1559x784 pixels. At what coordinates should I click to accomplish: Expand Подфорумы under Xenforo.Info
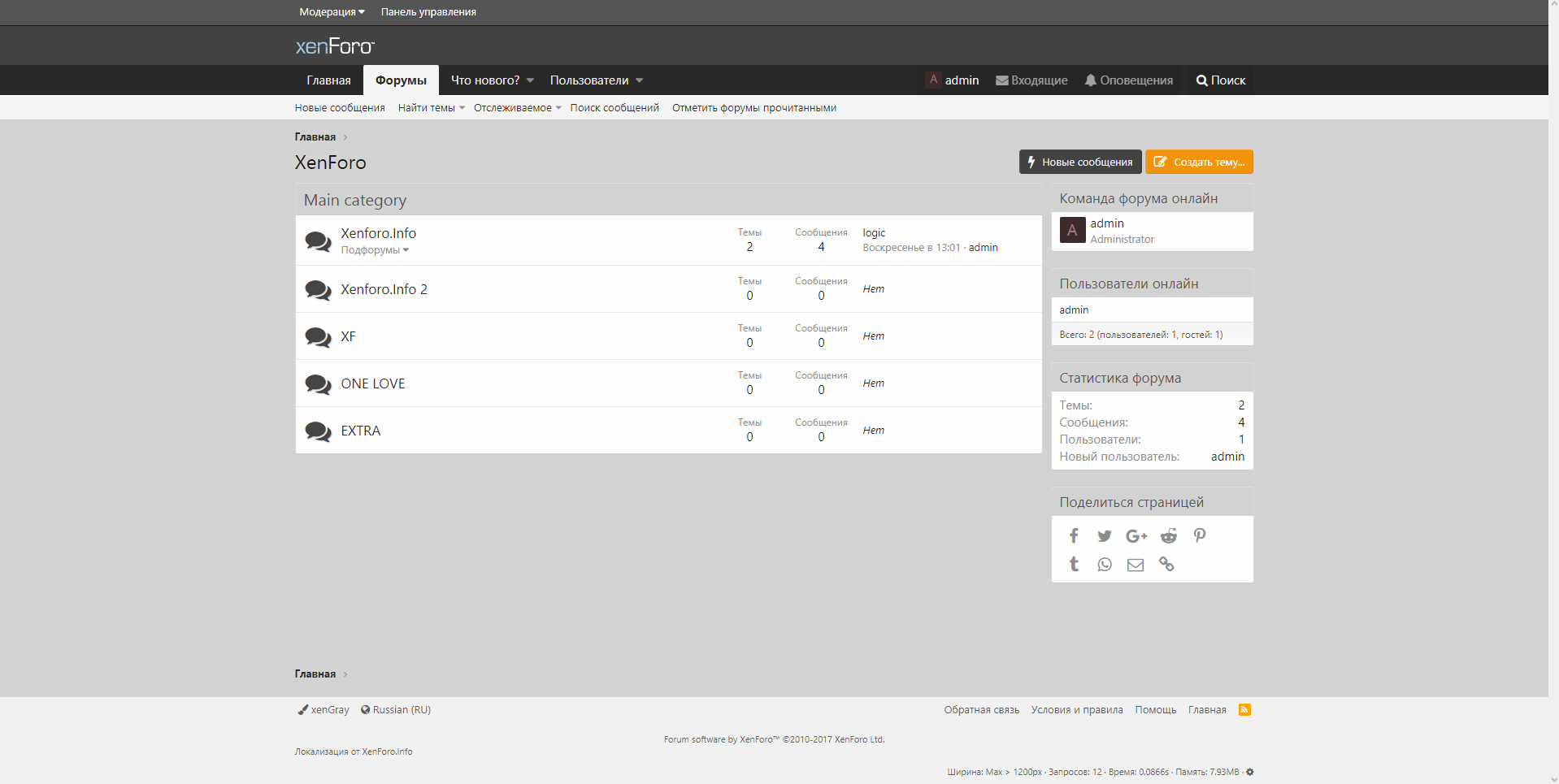pos(375,250)
